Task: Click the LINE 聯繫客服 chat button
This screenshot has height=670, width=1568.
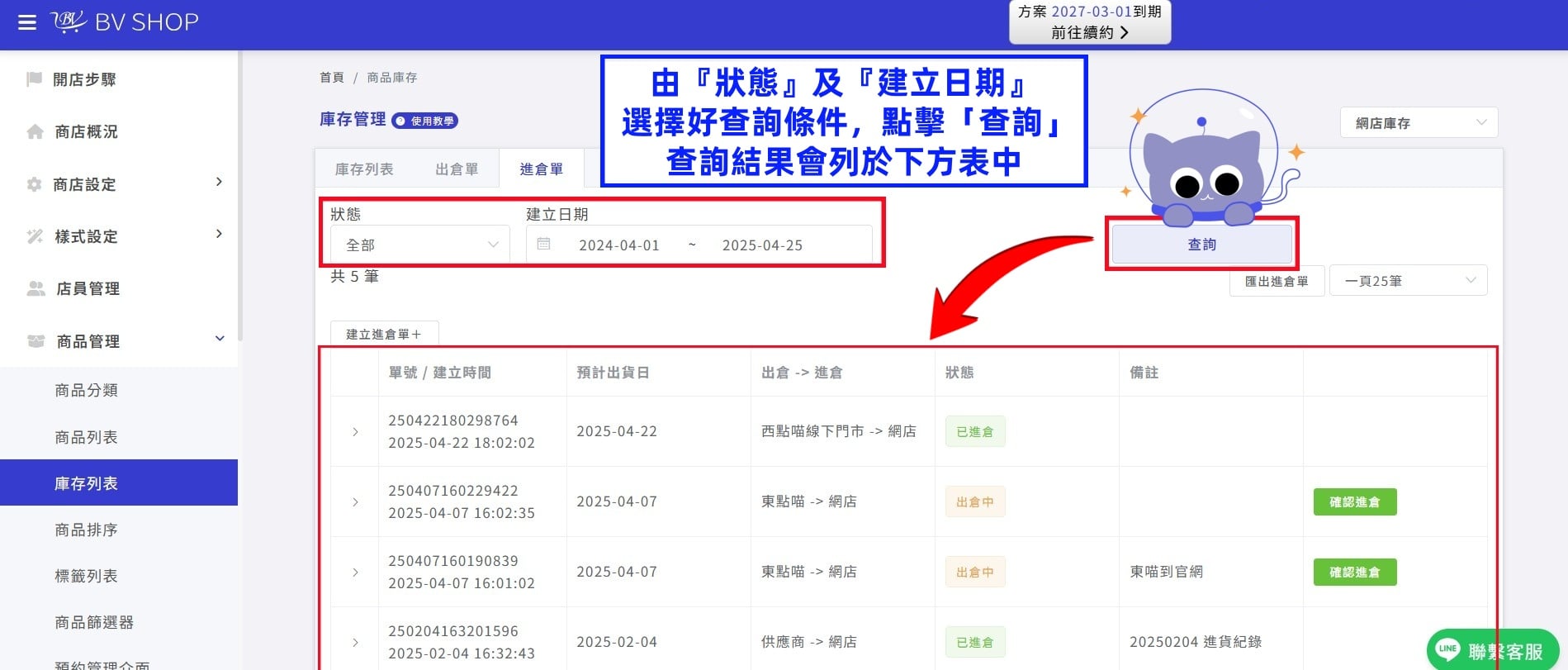Action: pos(1493,650)
